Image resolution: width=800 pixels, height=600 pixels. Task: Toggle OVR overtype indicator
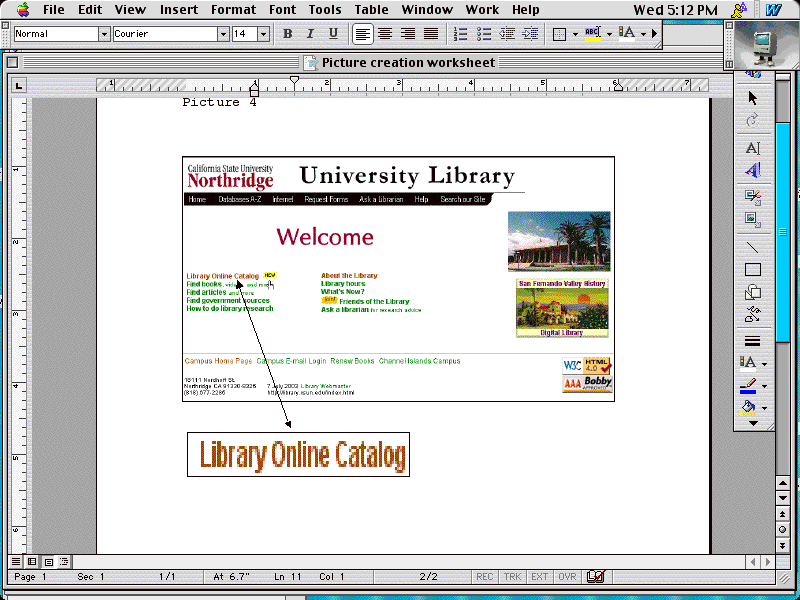coord(567,577)
